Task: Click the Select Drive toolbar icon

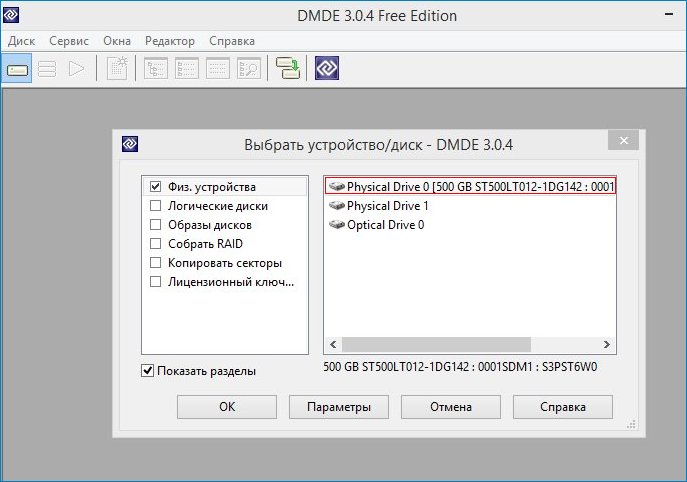Action: click(x=17, y=69)
